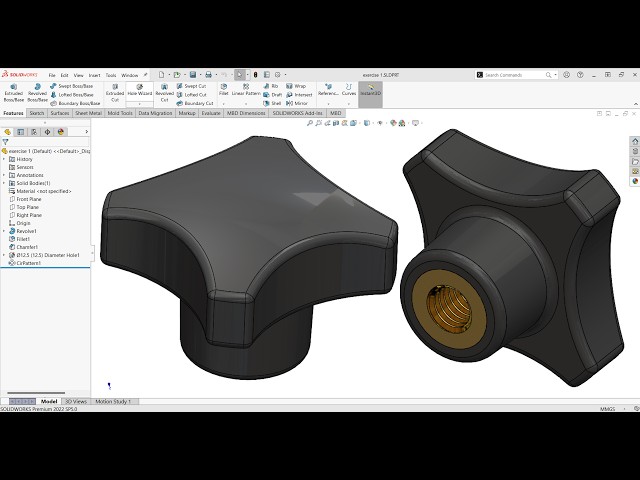Open the File menu
This screenshot has width=640, height=480.
(52, 75)
